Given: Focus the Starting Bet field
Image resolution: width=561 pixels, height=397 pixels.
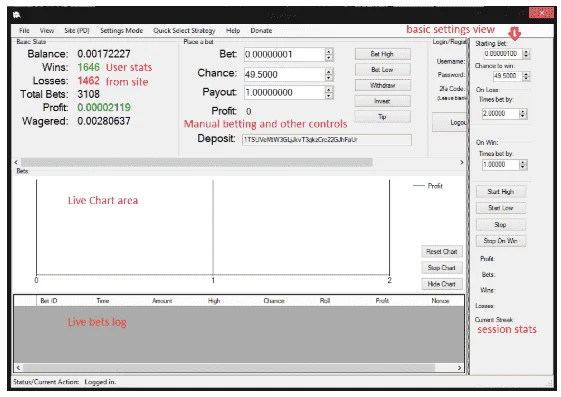Looking at the screenshot, I should [x=503, y=54].
